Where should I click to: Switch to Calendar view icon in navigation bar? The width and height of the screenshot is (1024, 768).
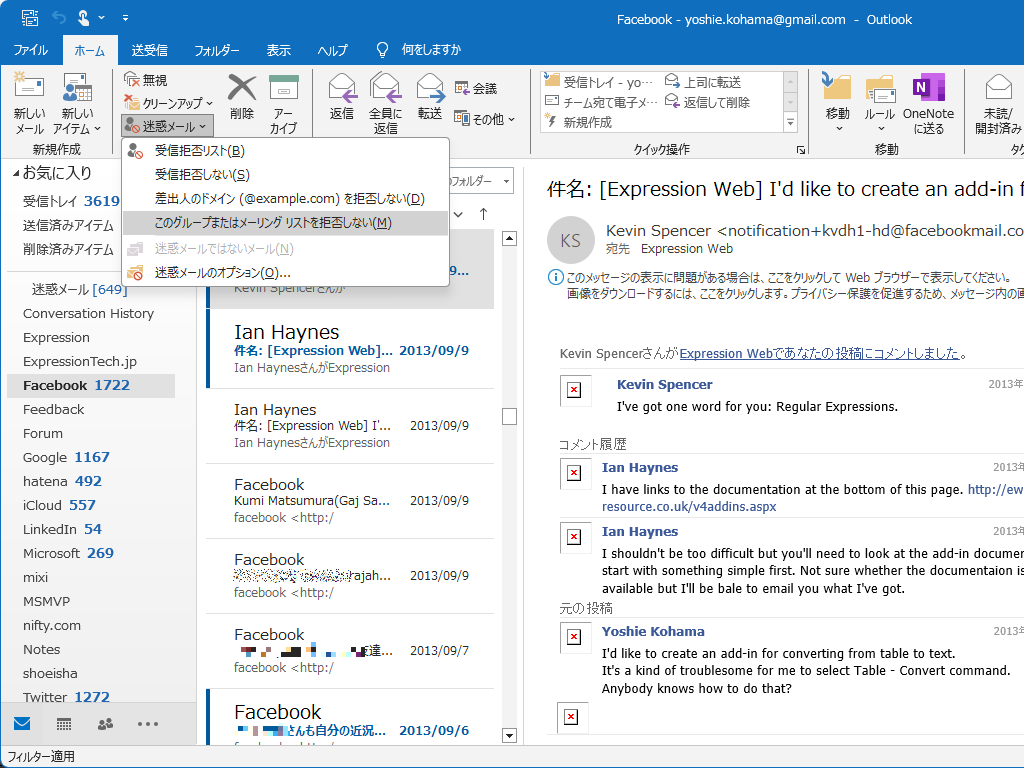64,724
